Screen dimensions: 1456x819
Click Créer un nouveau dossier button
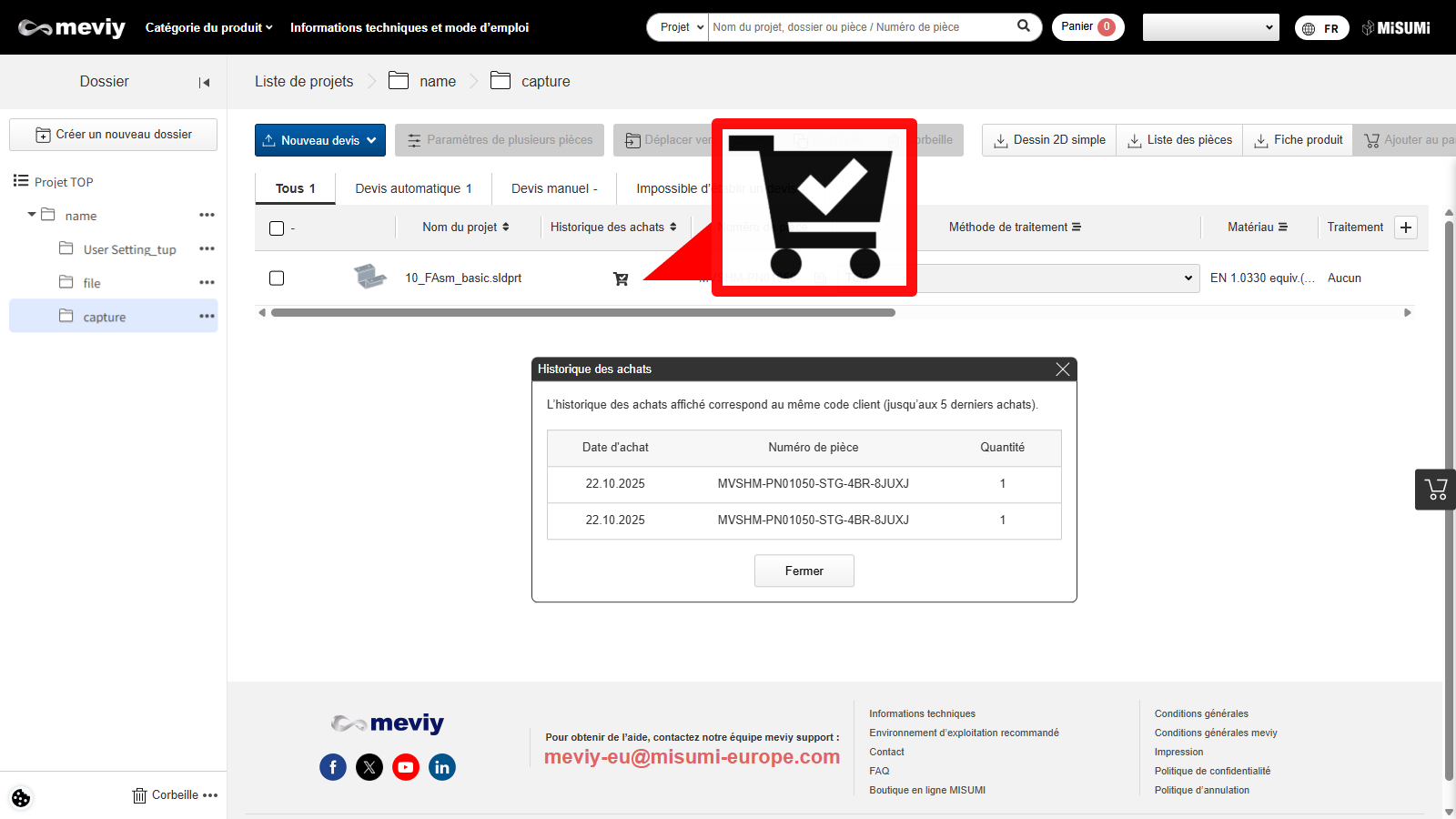(x=114, y=135)
